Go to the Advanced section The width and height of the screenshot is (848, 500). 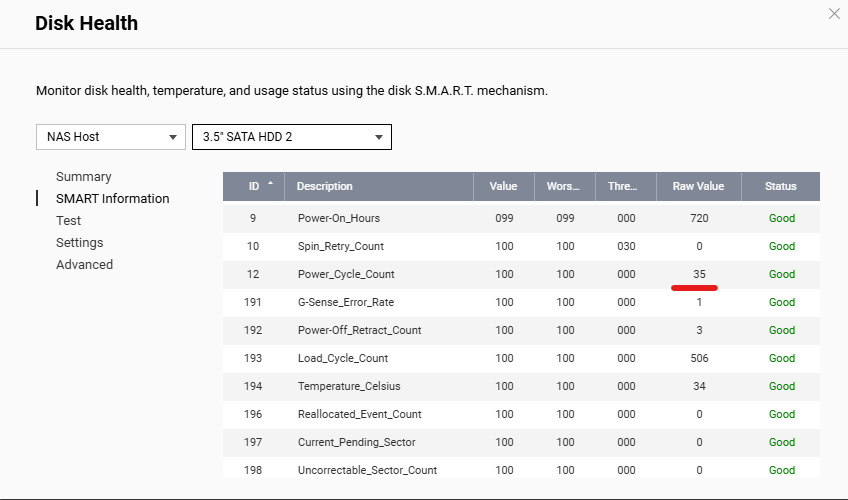(84, 265)
